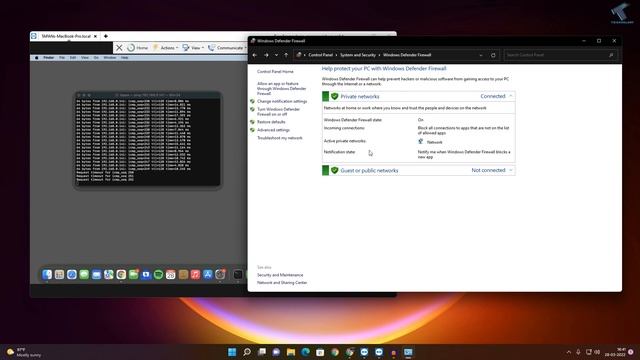Viewport: 640px width, 360px height.
Task: Click the System and Security breadcrumb
Action: click(358, 55)
